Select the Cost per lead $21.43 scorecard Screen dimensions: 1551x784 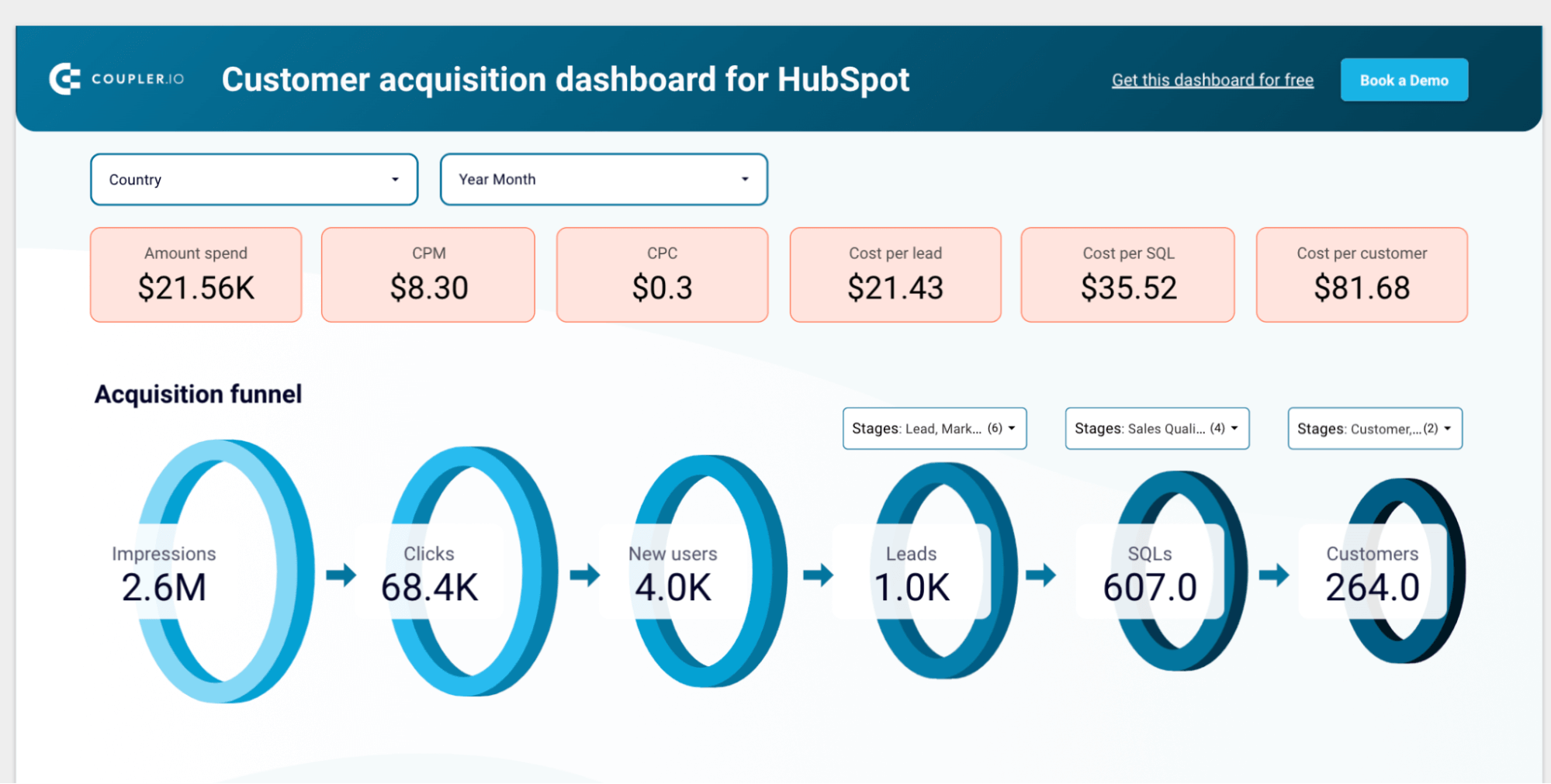895,275
